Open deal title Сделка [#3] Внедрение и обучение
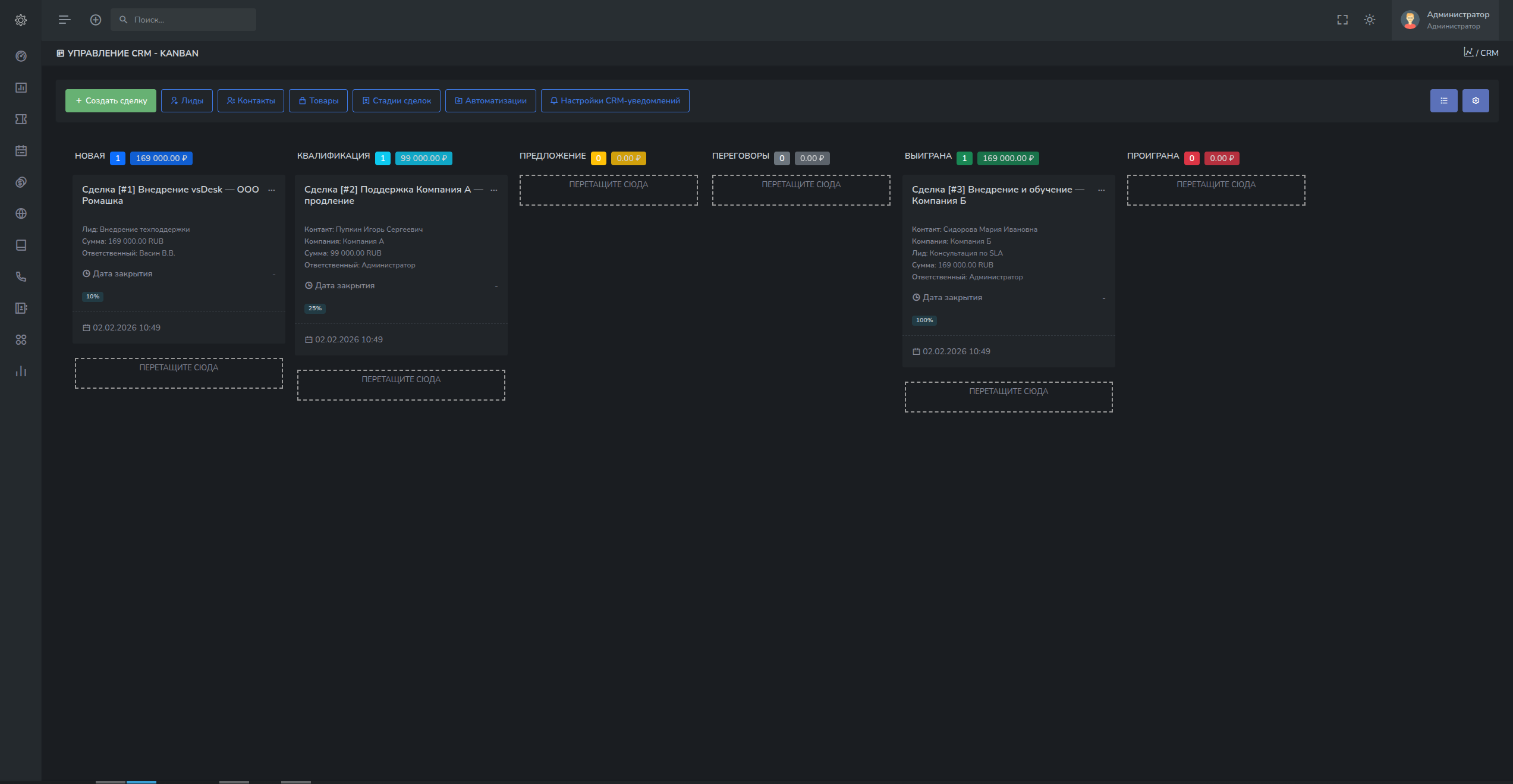This screenshot has width=1513, height=784. click(998, 195)
